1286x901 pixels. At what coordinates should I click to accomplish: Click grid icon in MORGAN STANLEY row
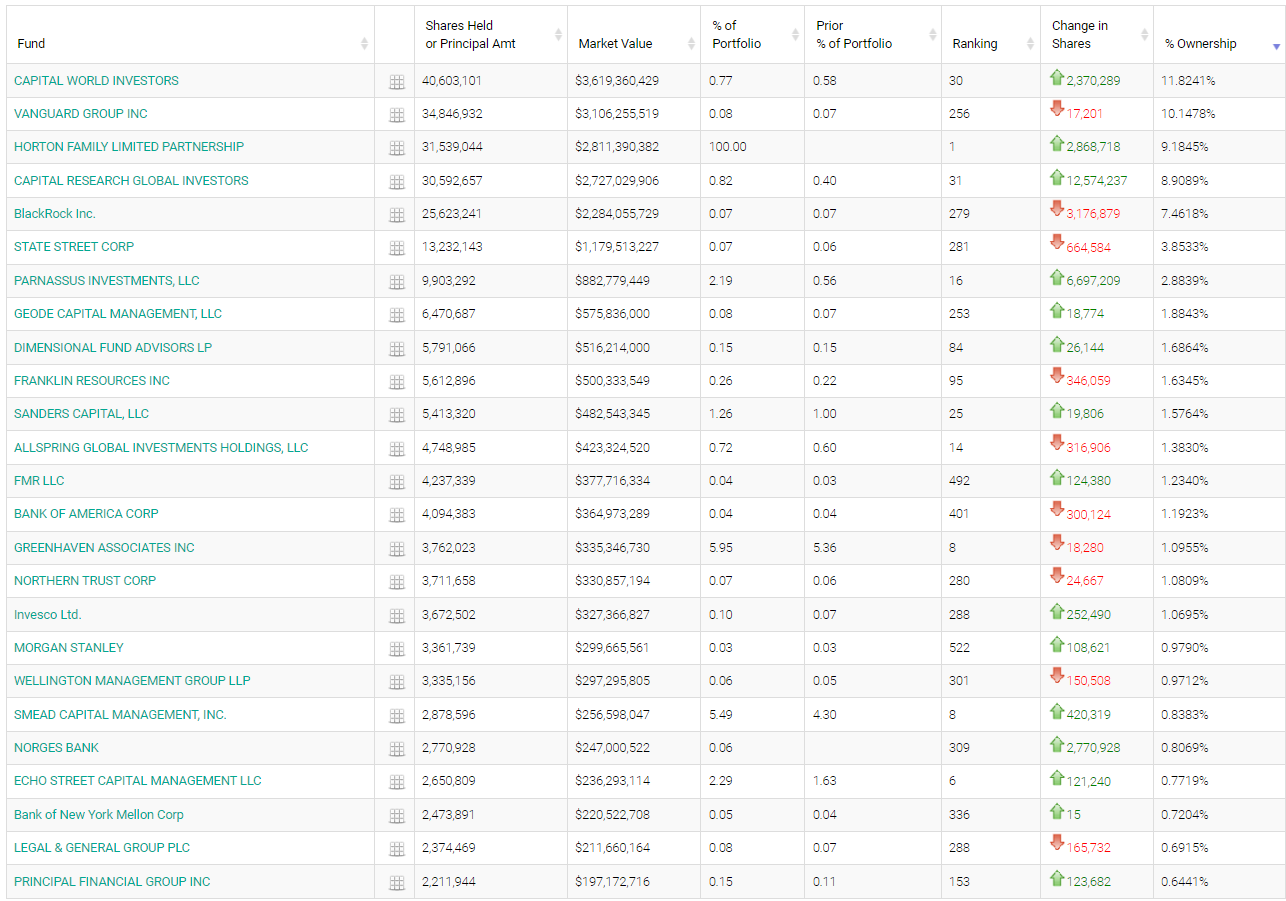coord(396,649)
